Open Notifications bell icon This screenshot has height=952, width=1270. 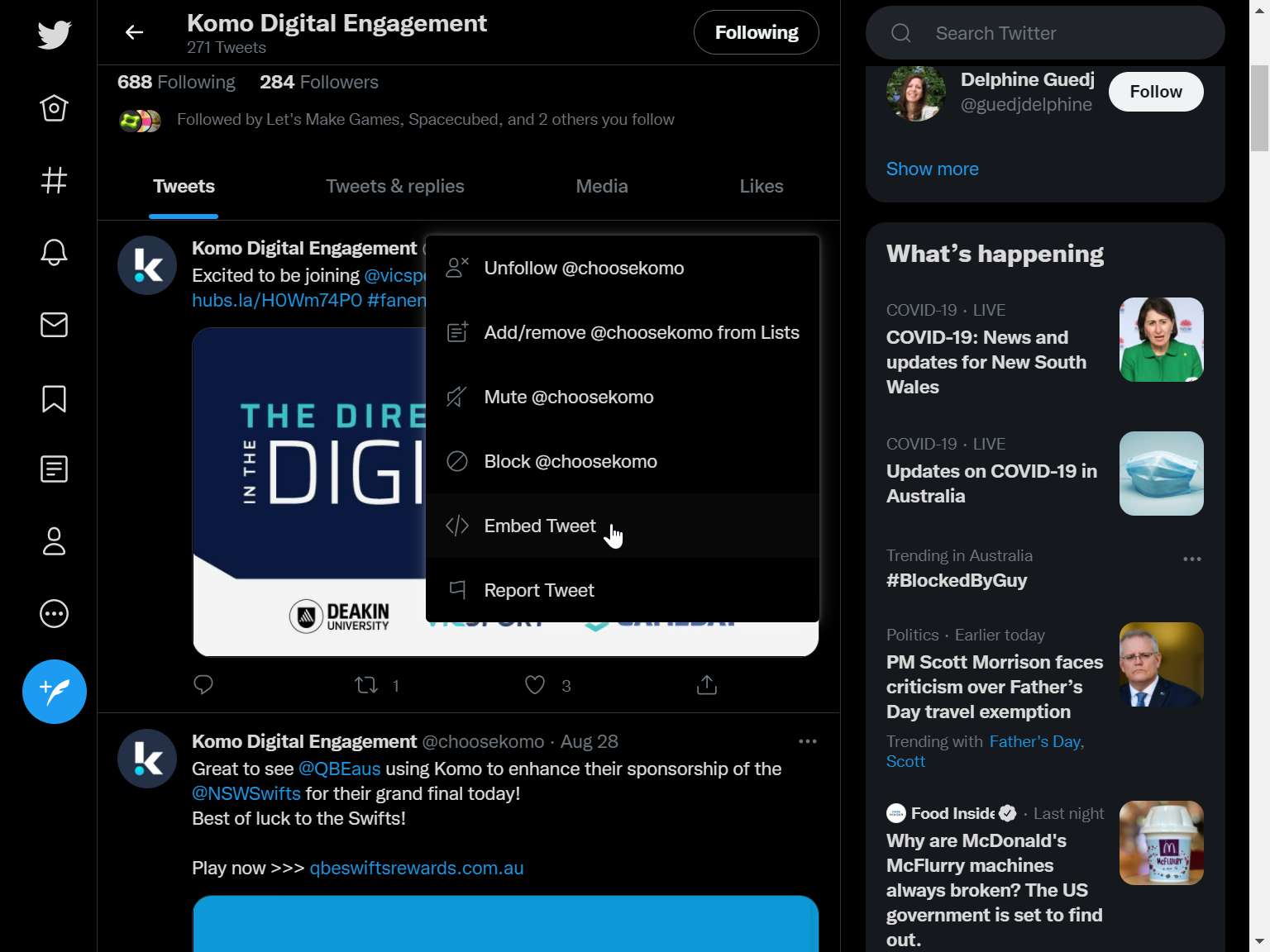[x=54, y=252]
